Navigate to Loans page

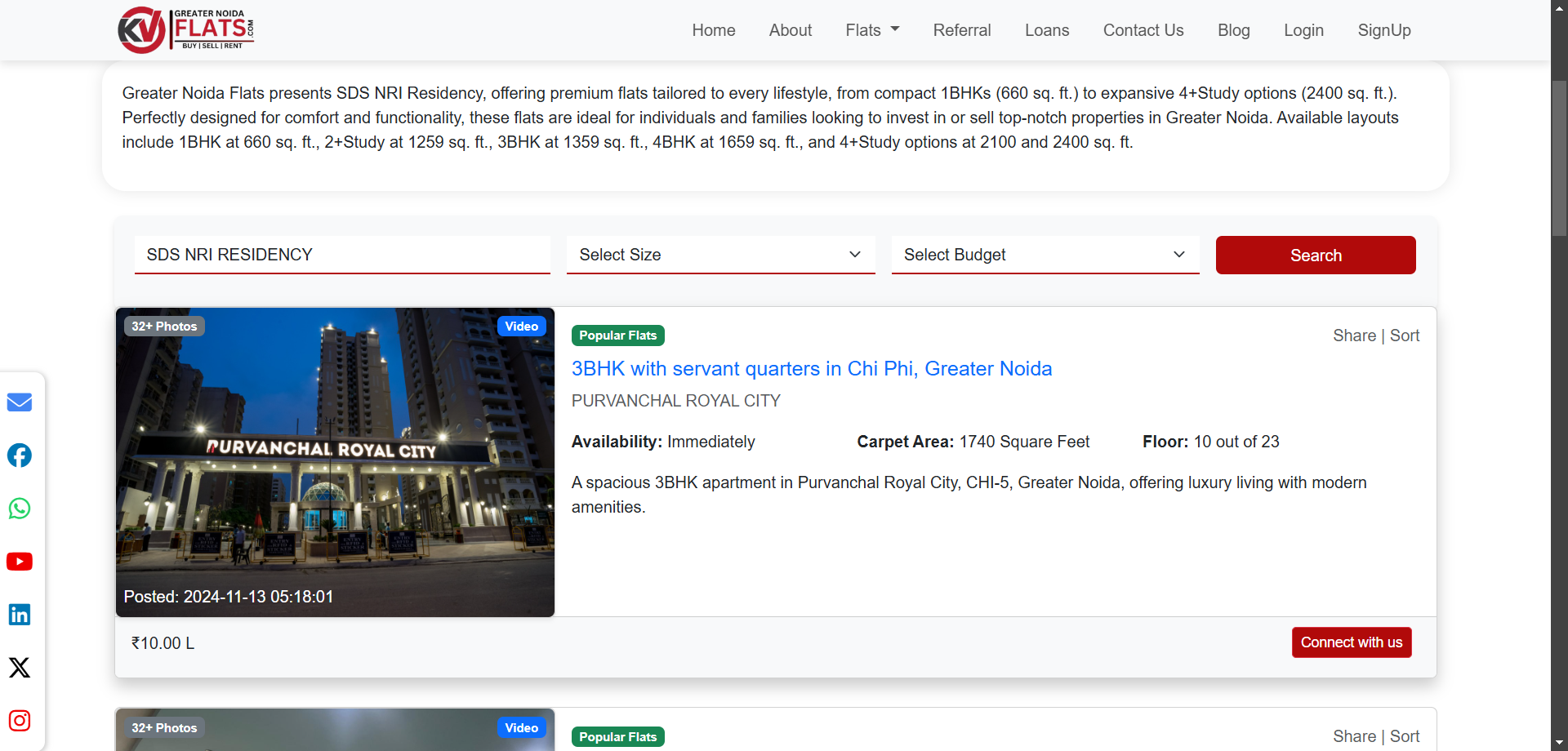coord(1047,30)
